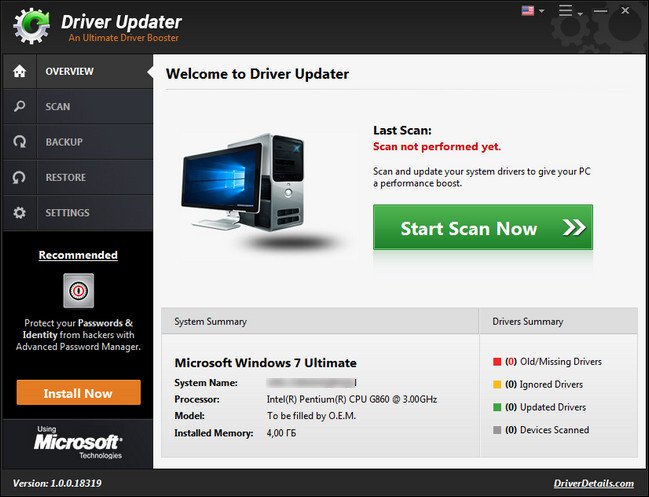Viewport: 649px width, 497px height.
Task: Click the US flag language icon
Action: tap(528, 10)
